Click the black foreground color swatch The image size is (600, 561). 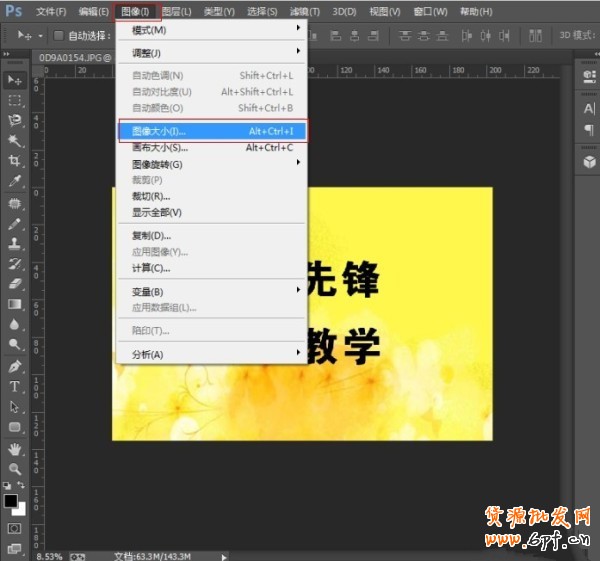11,499
